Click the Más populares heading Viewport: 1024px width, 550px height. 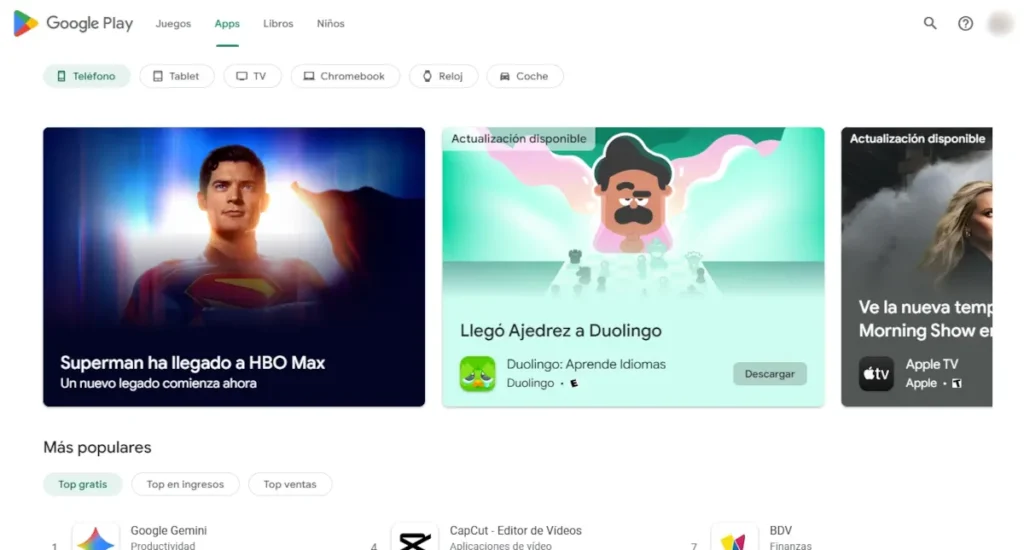97,447
